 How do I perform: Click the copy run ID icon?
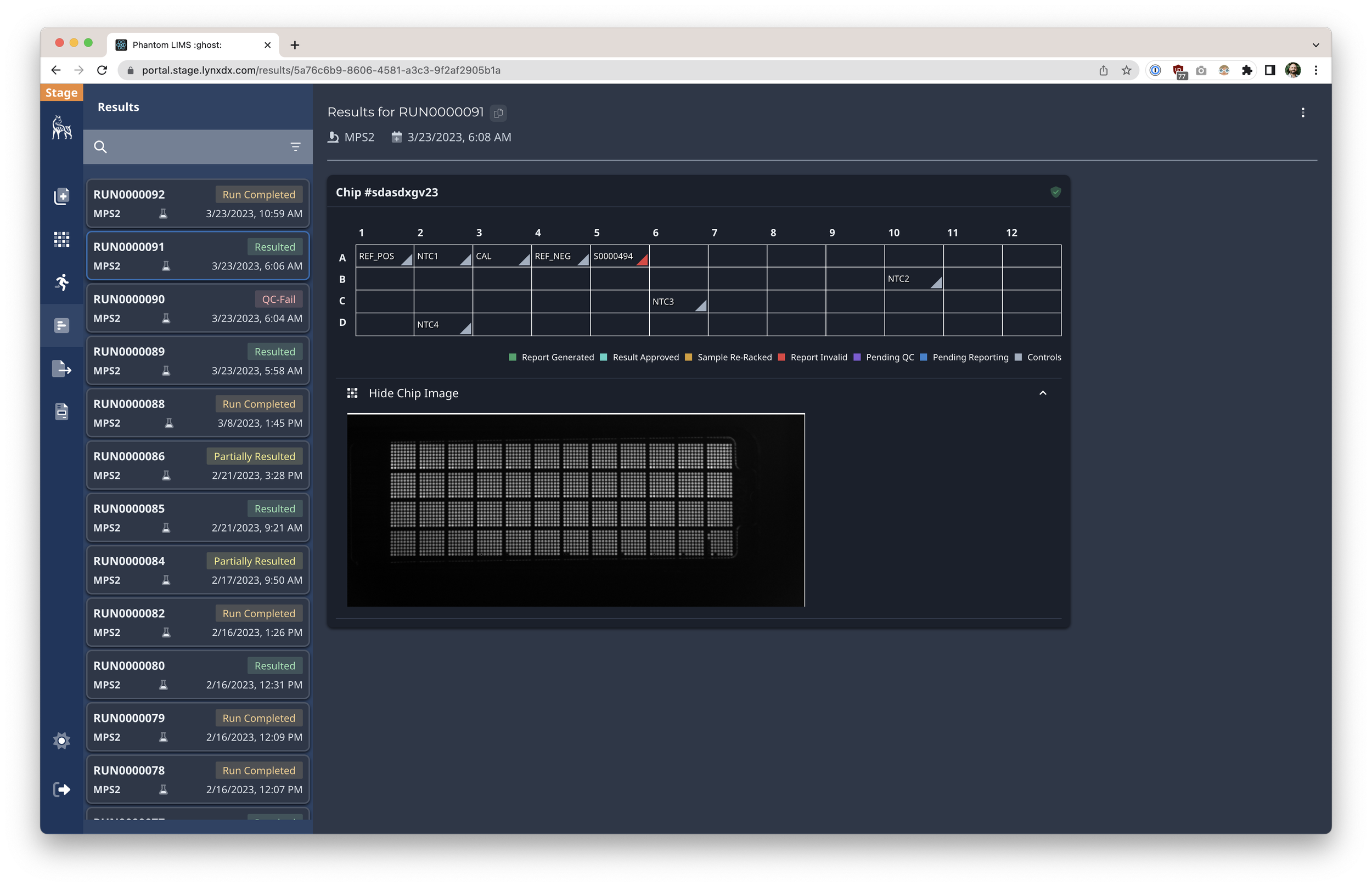(x=498, y=113)
